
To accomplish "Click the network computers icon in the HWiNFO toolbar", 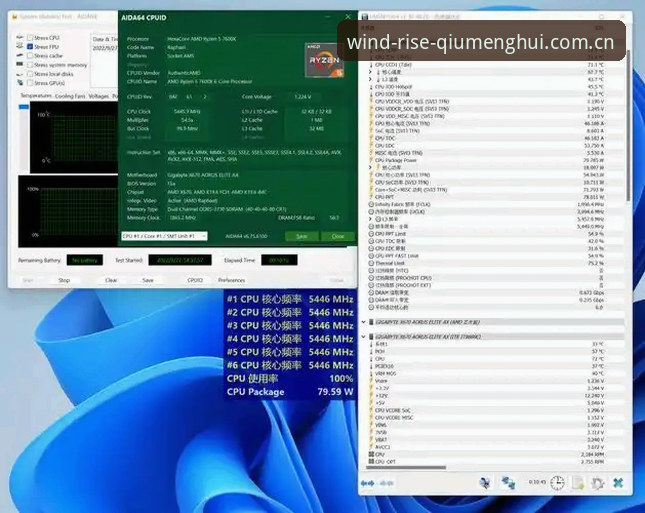I will [508, 483].
